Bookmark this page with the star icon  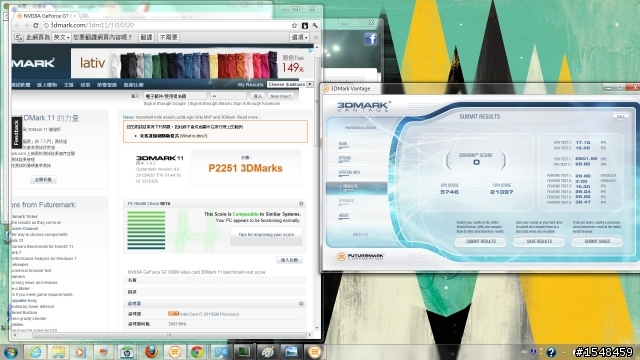pyautogui.click(x=294, y=25)
